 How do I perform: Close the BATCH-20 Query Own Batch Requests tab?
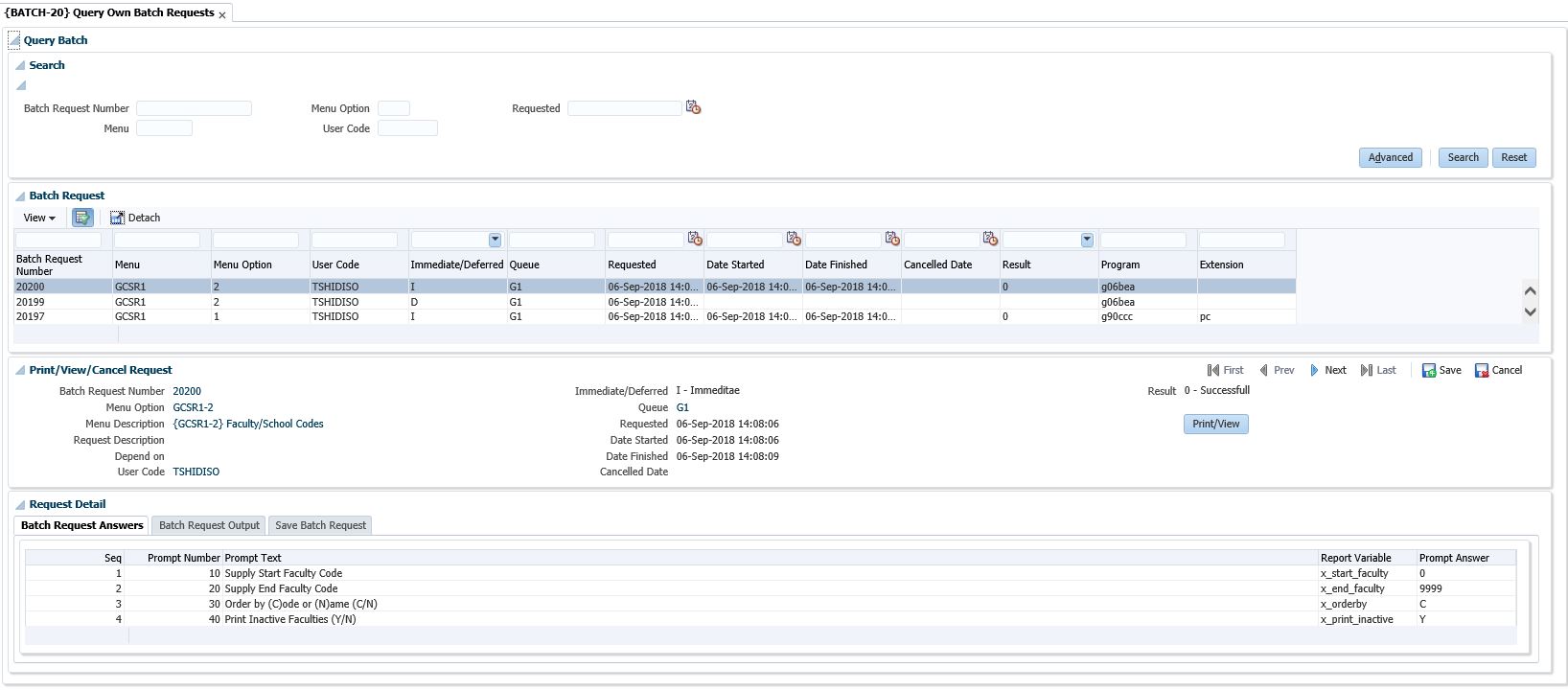point(222,14)
